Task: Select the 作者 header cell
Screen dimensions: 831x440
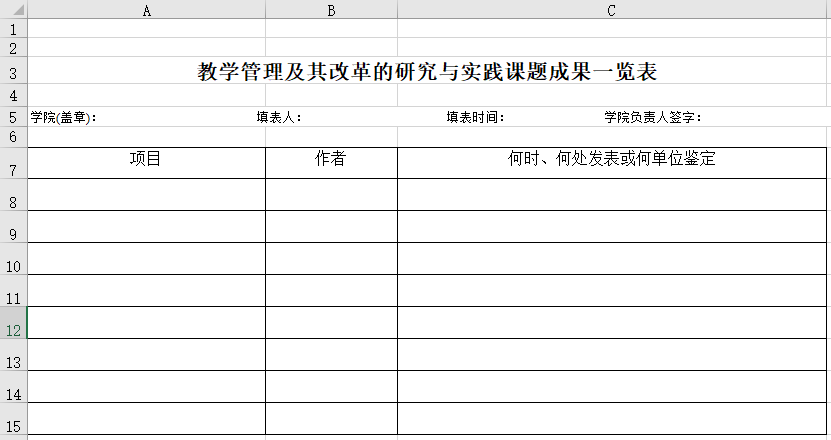Action: 331,160
